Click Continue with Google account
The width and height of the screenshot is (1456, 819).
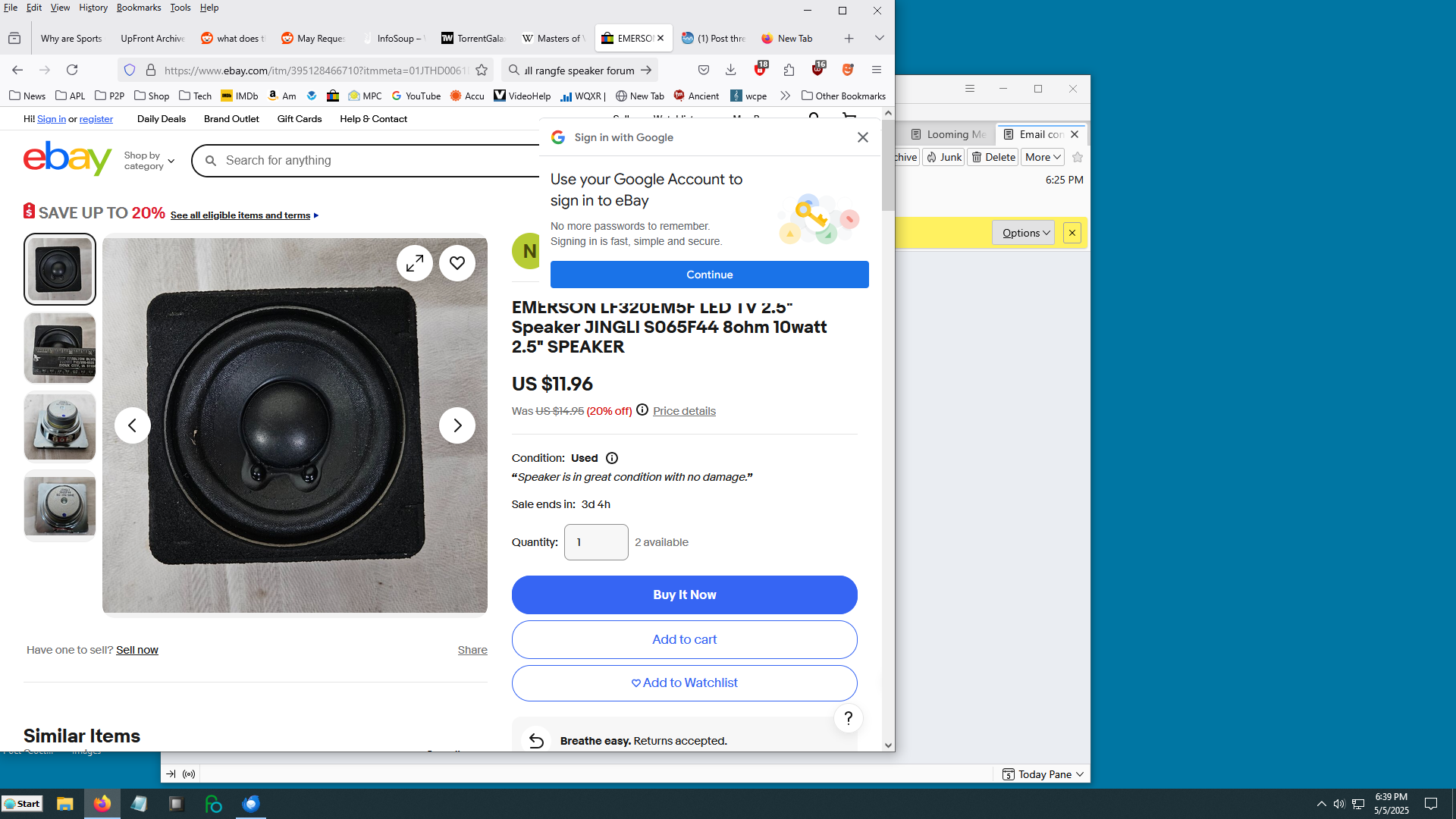pos(710,275)
